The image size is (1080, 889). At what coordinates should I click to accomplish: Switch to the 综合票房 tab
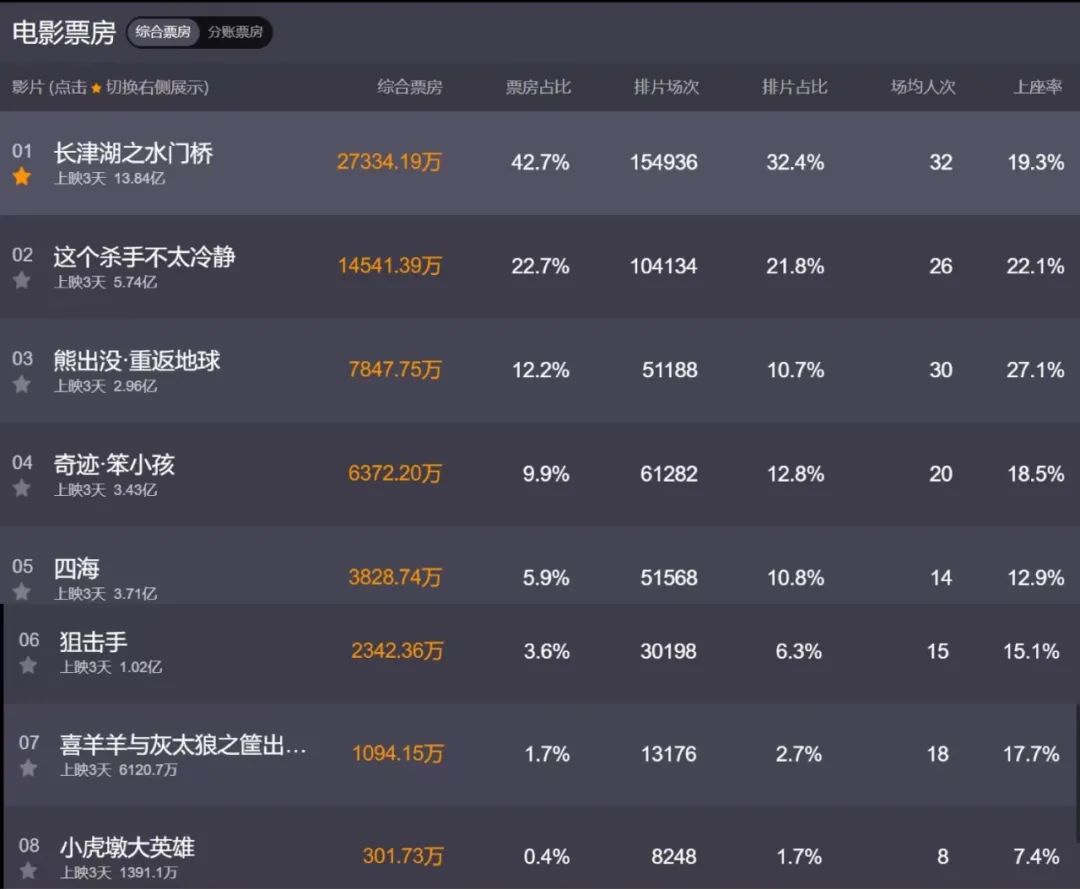[x=163, y=32]
